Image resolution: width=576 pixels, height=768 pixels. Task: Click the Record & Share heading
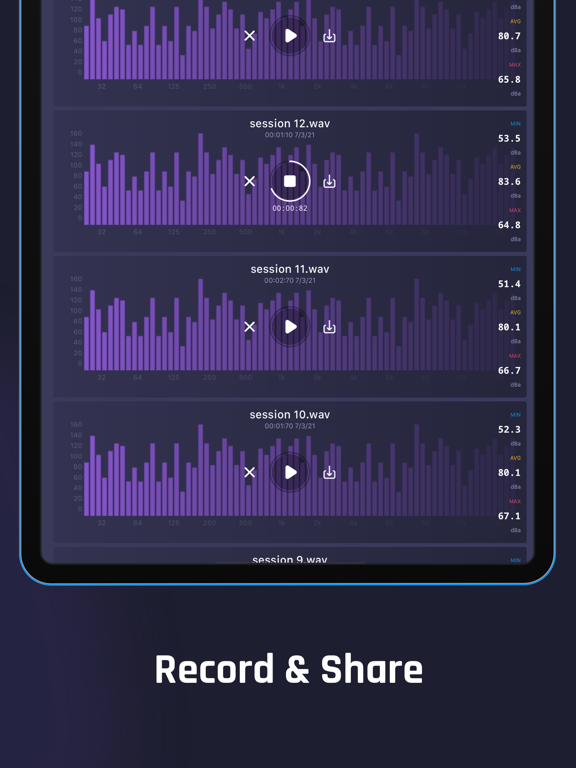point(288,669)
